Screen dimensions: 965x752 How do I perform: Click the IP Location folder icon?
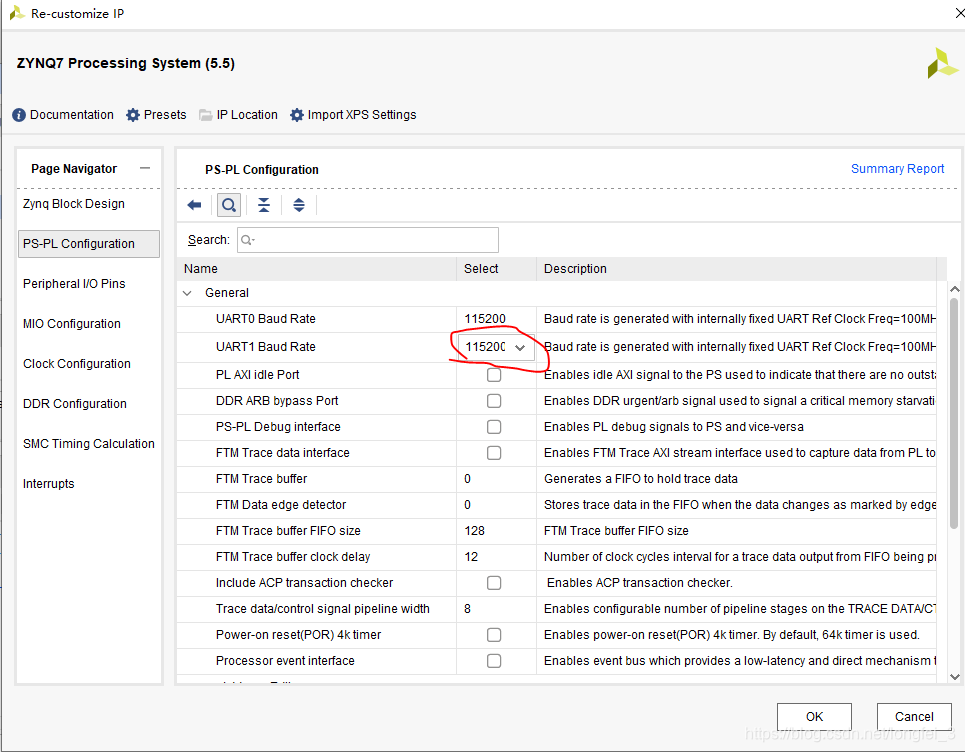tap(206, 115)
